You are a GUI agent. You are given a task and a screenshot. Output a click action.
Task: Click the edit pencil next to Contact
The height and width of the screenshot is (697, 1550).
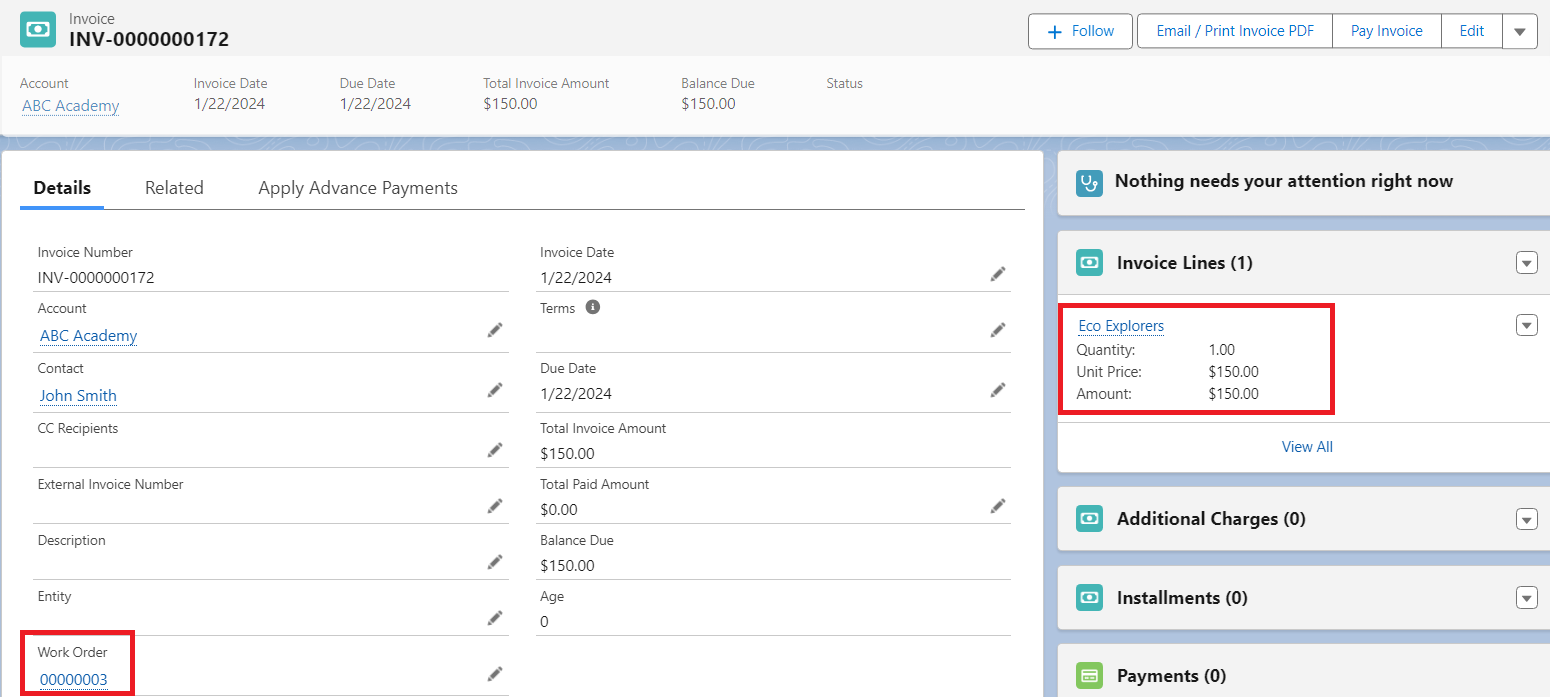(495, 389)
